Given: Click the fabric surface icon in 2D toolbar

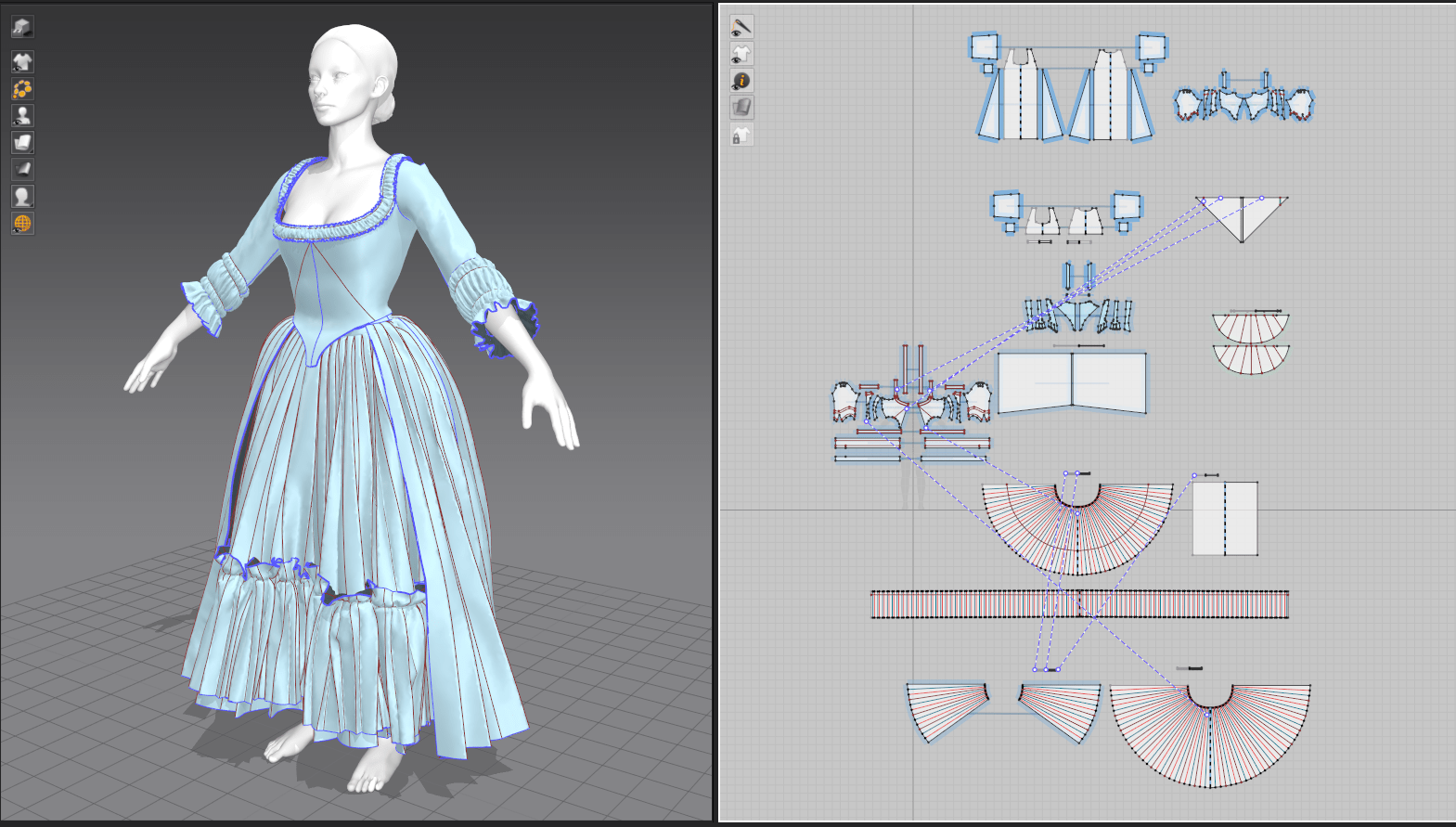Looking at the screenshot, I should [x=741, y=108].
